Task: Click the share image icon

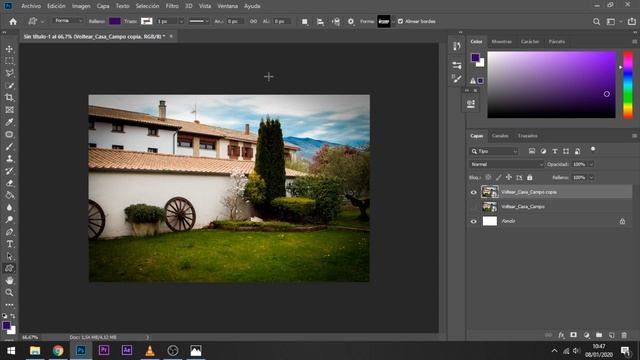Action: coord(631,21)
